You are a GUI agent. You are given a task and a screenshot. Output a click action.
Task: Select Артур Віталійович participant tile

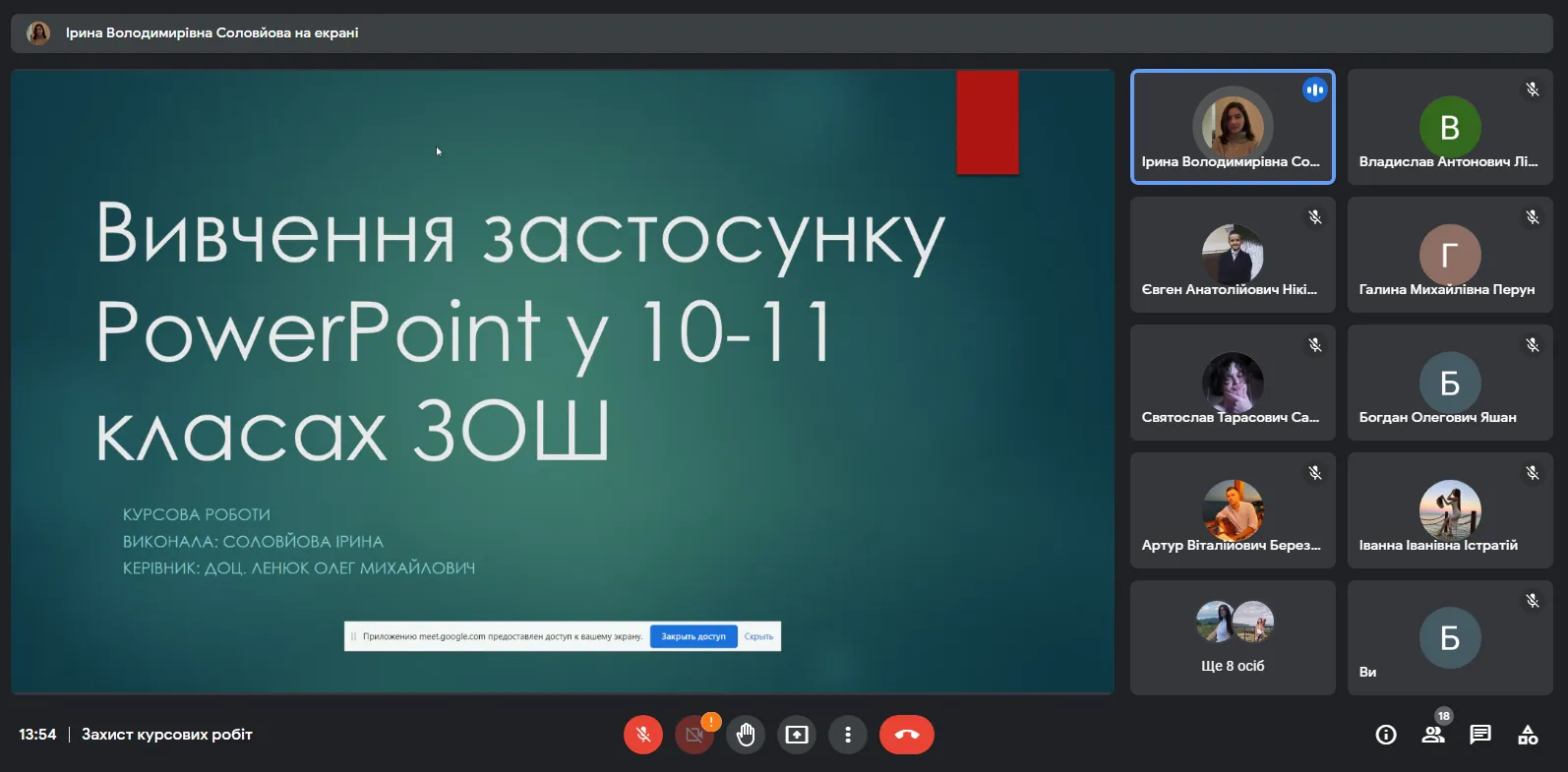1233,510
